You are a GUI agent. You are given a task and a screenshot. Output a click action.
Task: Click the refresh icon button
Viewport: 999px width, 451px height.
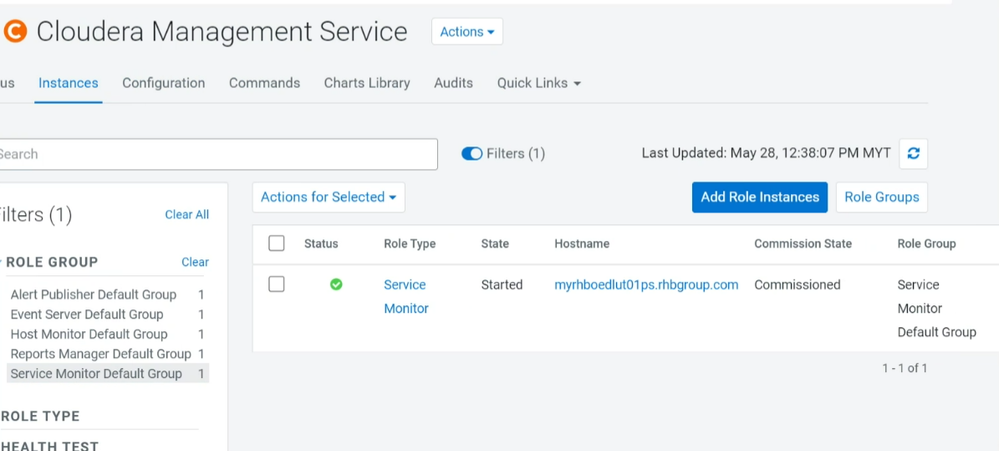click(913, 154)
